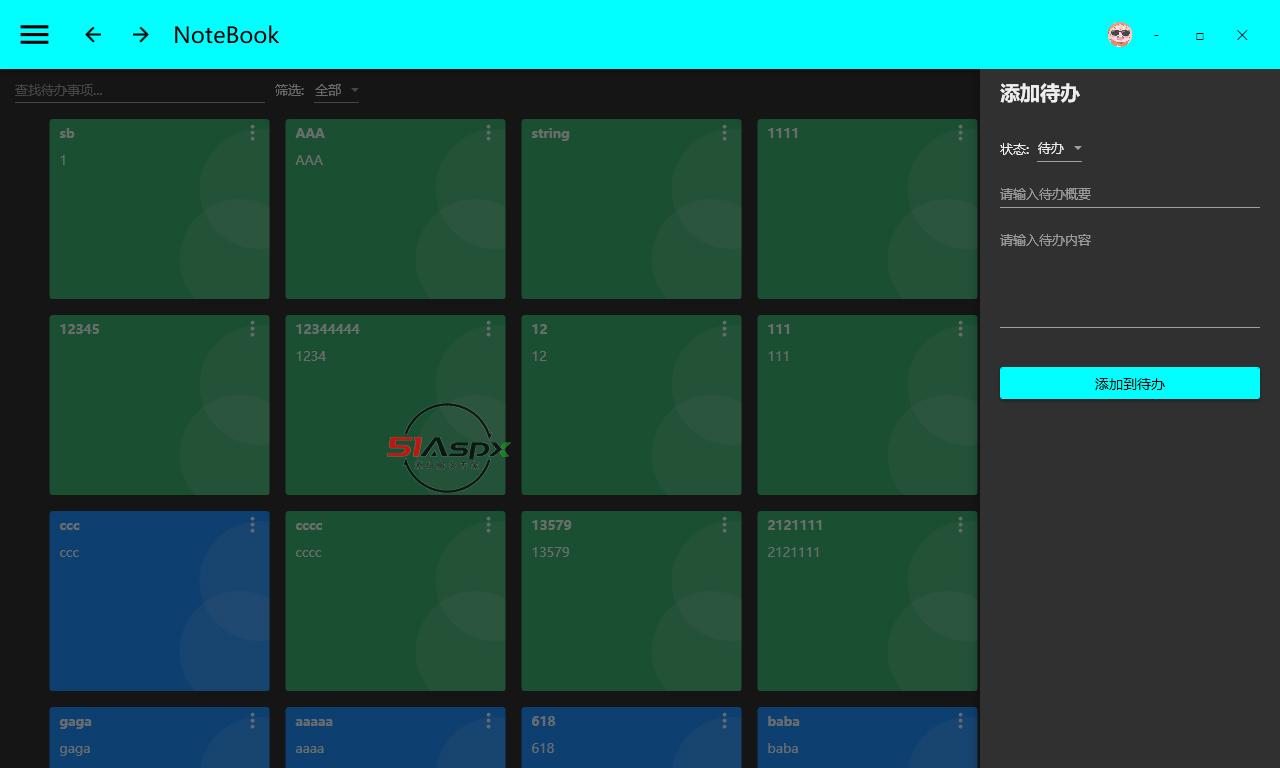Open the user avatar profile
Screen dimensions: 1280x768
[1120, 35]
